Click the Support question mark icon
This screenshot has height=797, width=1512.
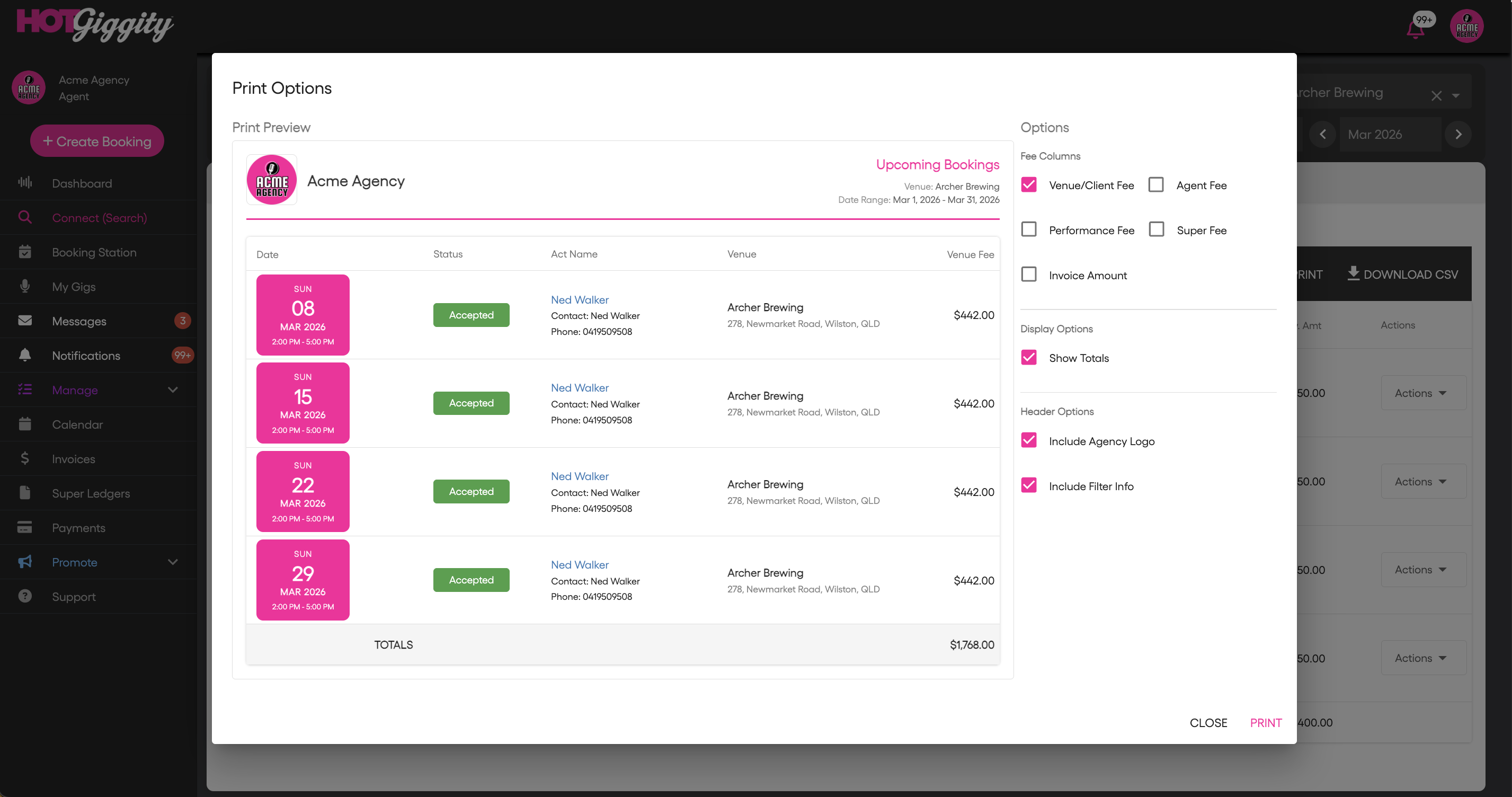point(25,596)
